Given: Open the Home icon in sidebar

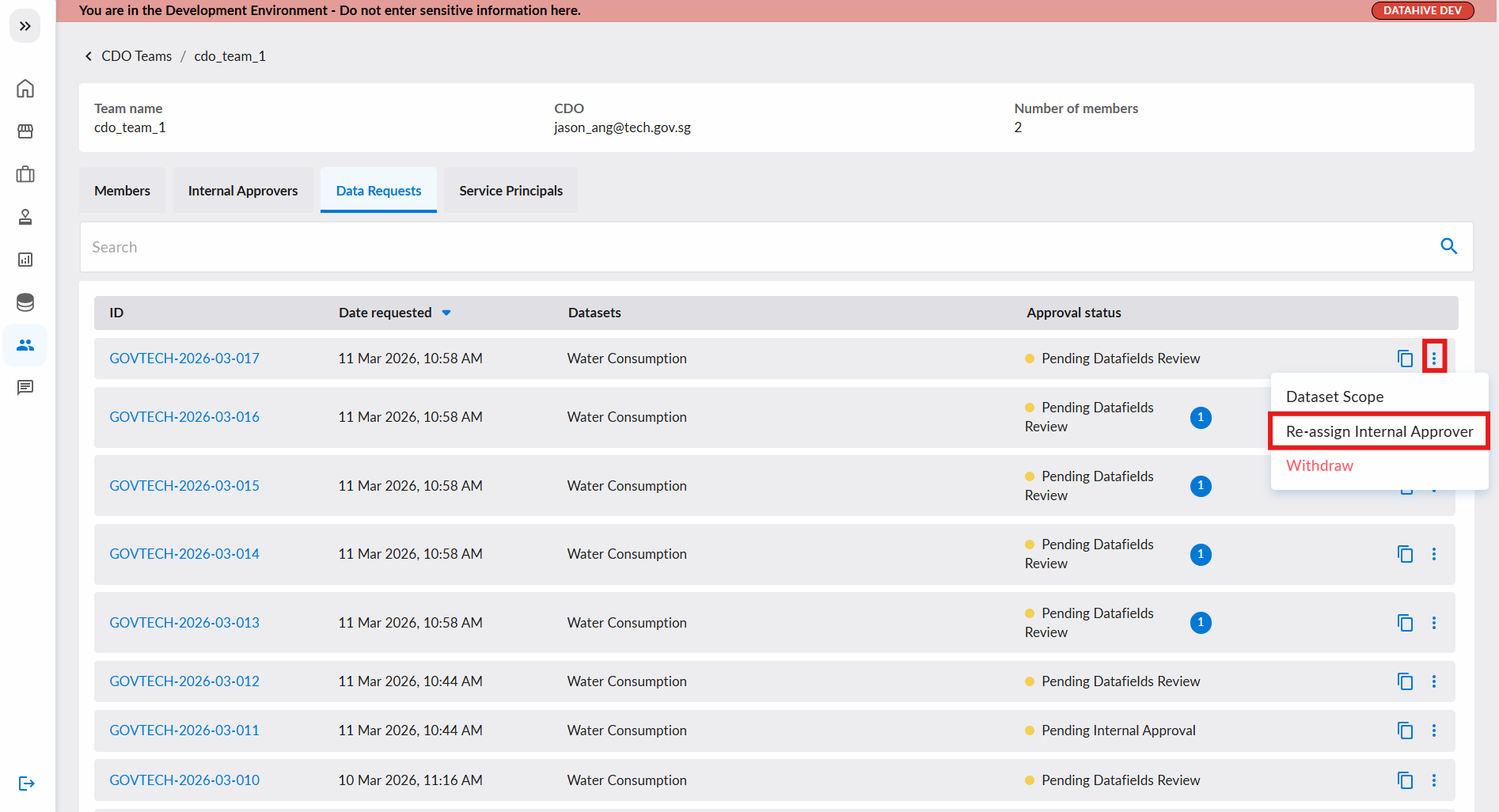Looking at the screenshot, I should pos(25,89).
